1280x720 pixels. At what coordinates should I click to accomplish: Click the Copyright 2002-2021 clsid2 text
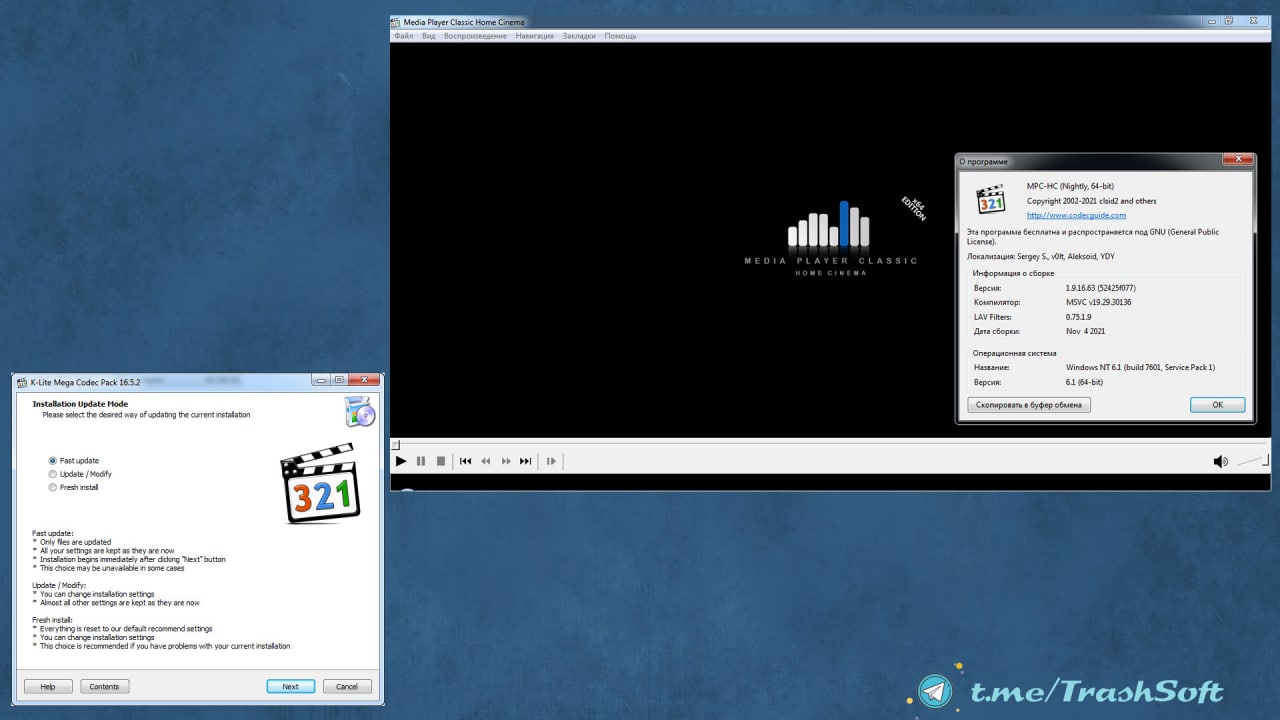(1091, 201)
